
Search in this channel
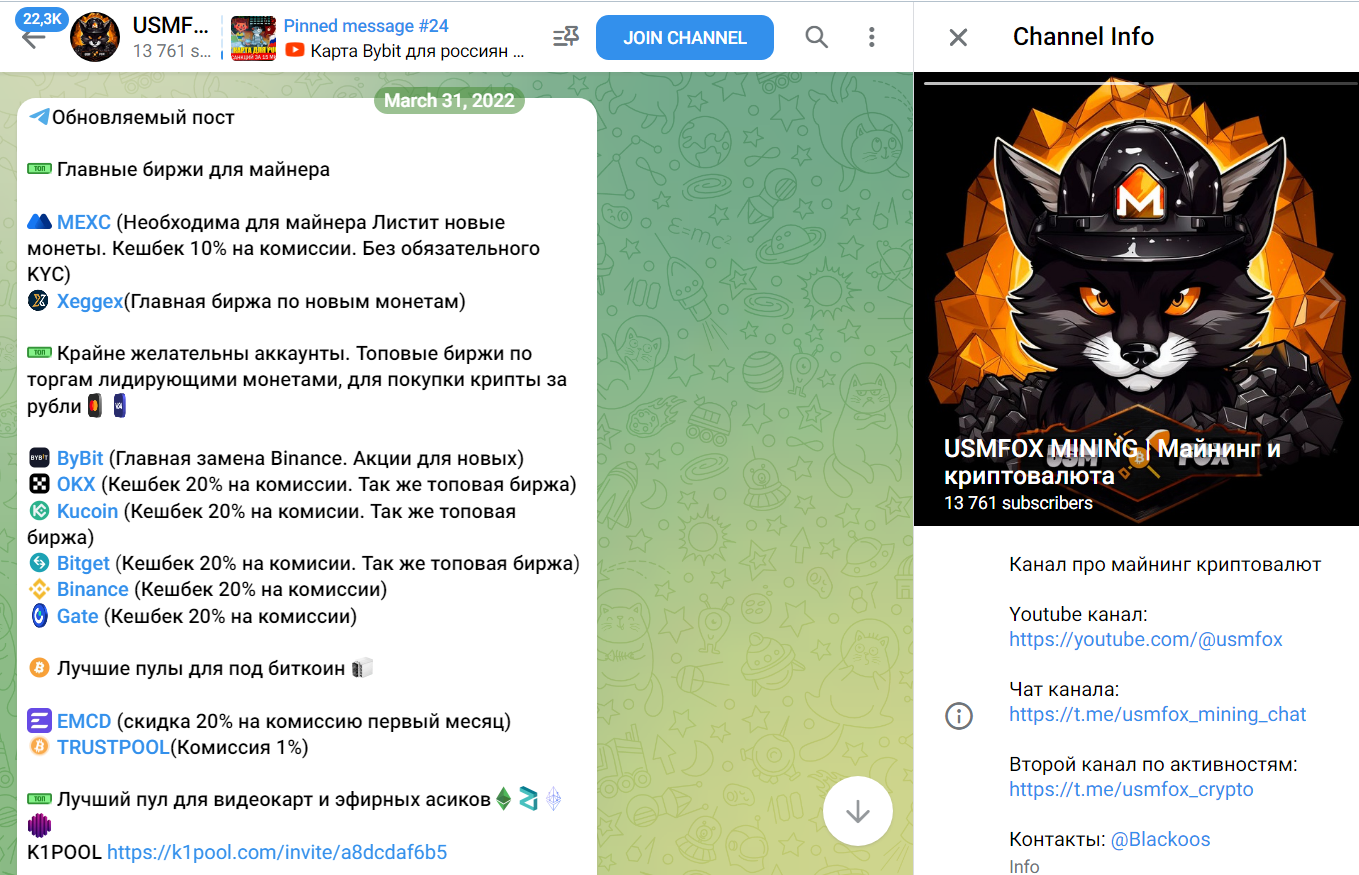817,38
